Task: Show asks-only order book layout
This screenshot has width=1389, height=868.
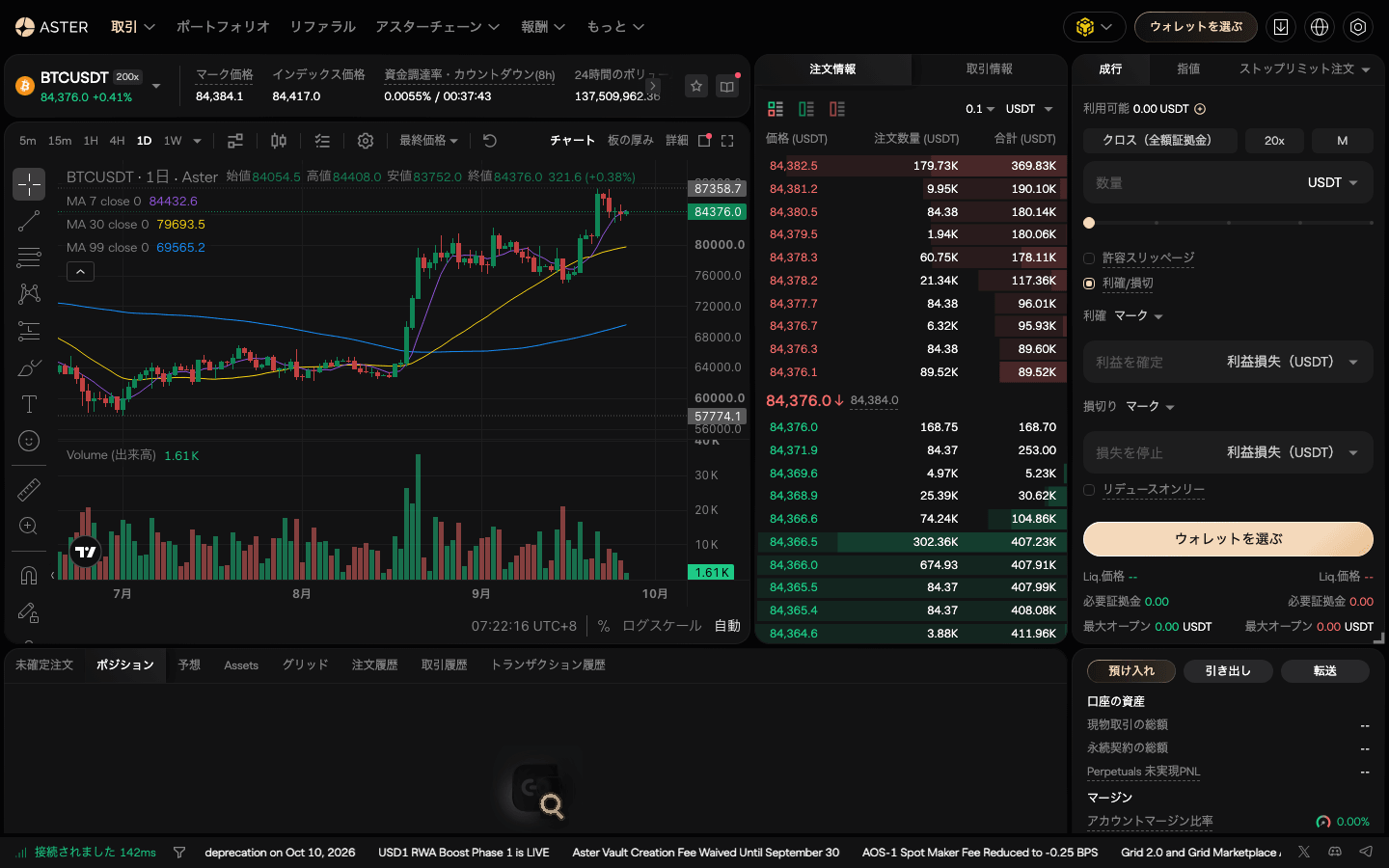Action: [837, 109]
